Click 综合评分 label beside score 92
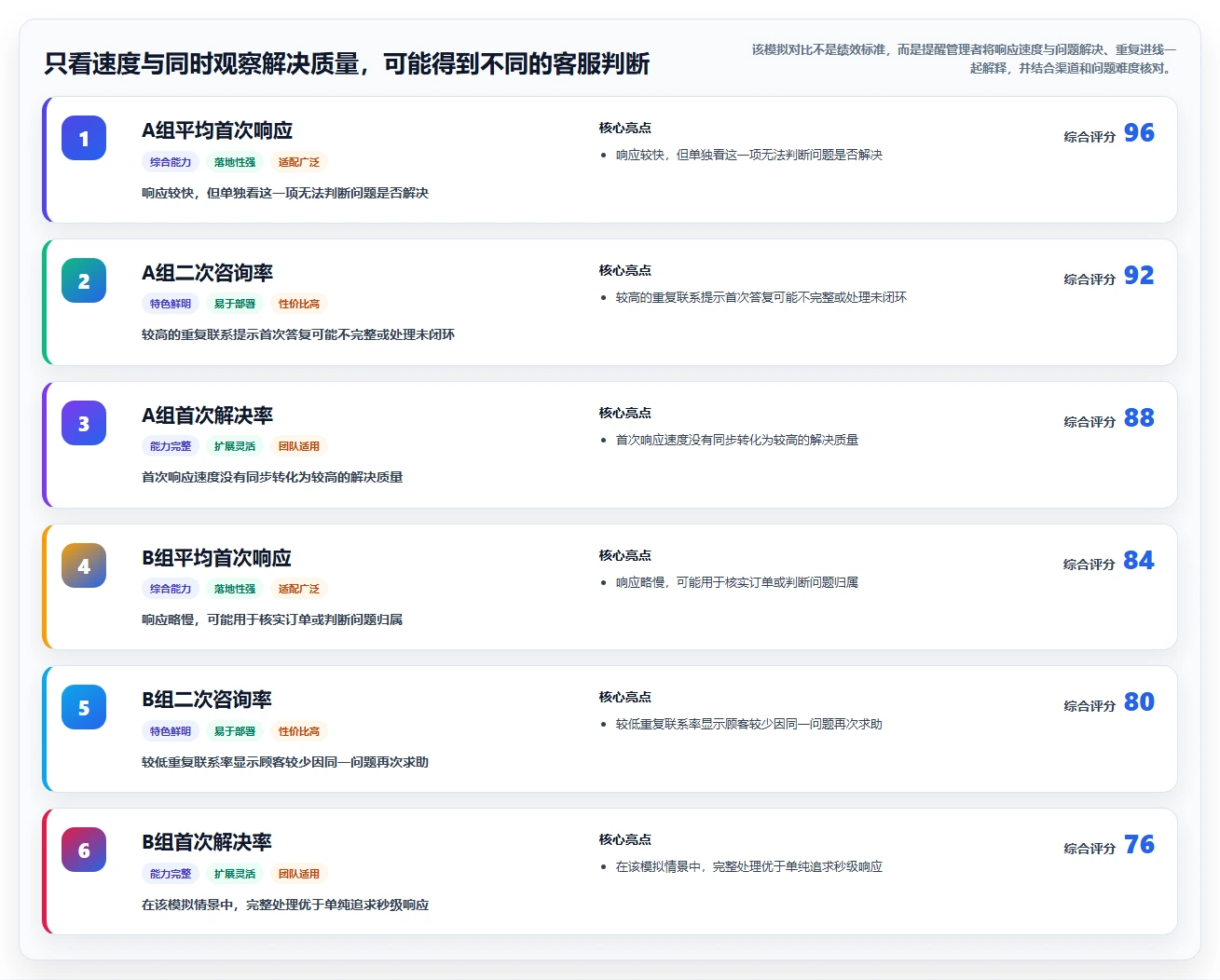Viewport: 1220px width, 980px height. coord(1090,279)
